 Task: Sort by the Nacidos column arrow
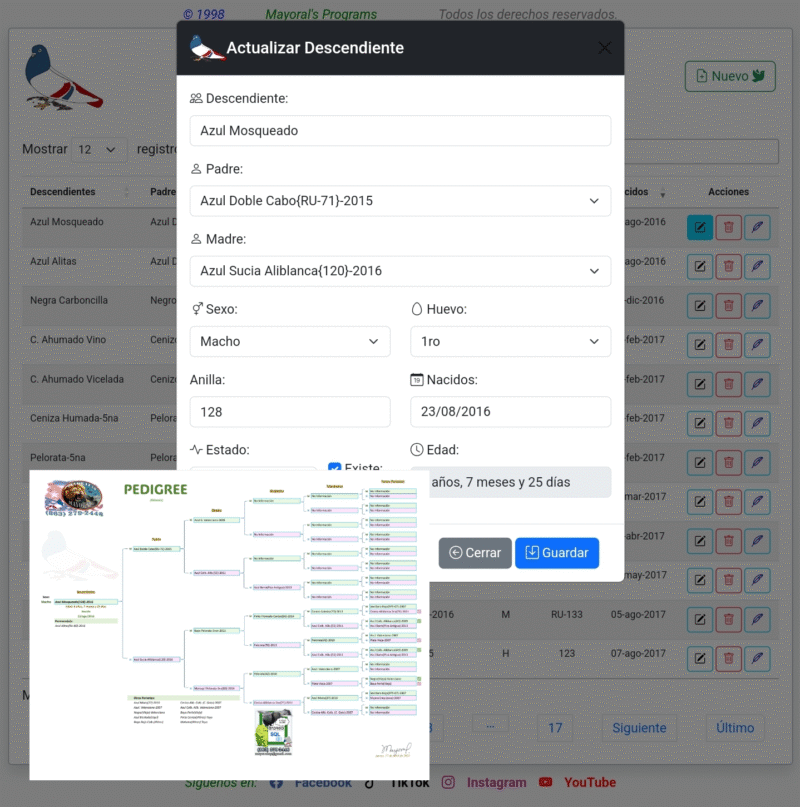[x=663, y=195]
